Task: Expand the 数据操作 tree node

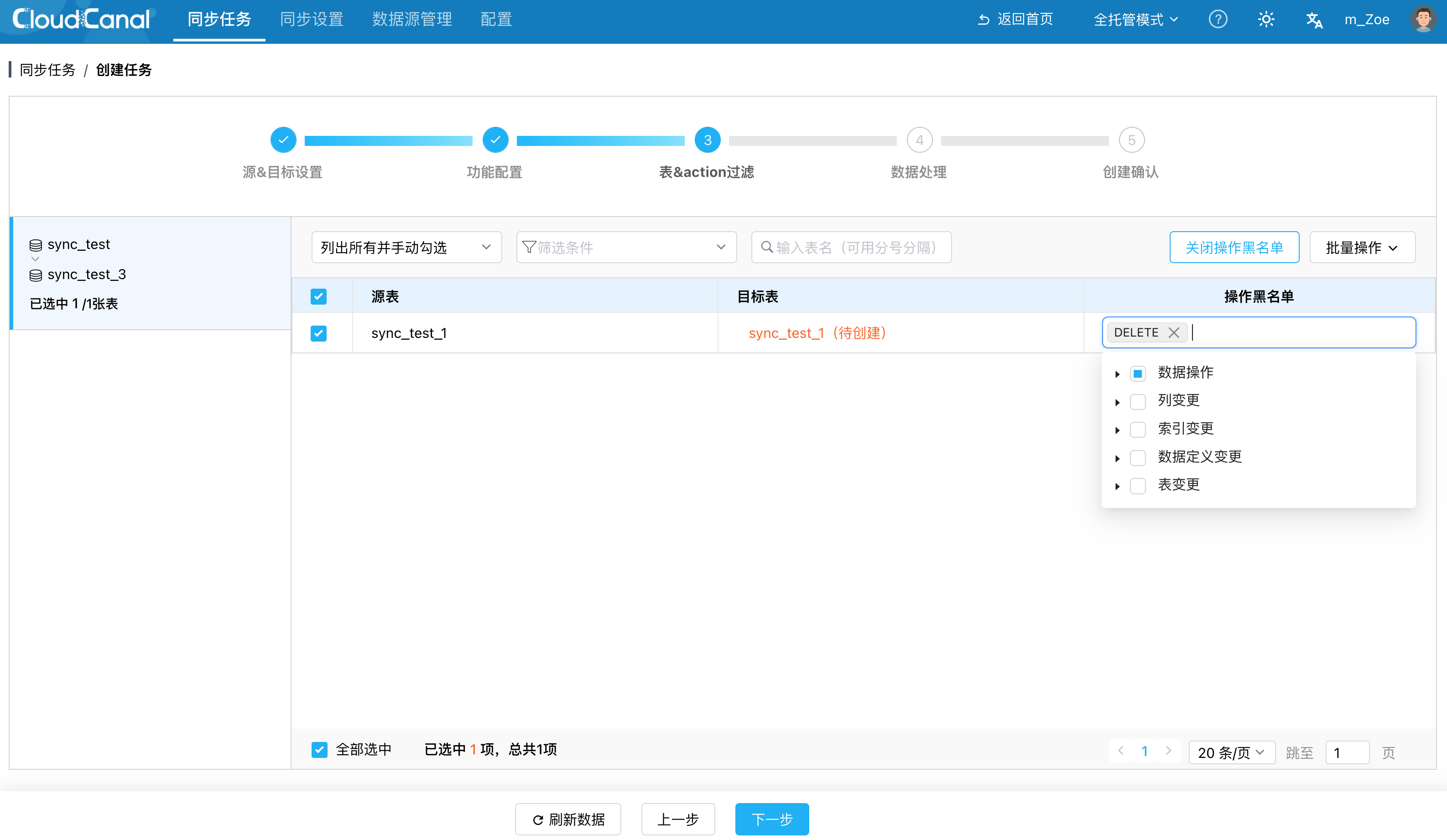Action: tap(1117, 374)
